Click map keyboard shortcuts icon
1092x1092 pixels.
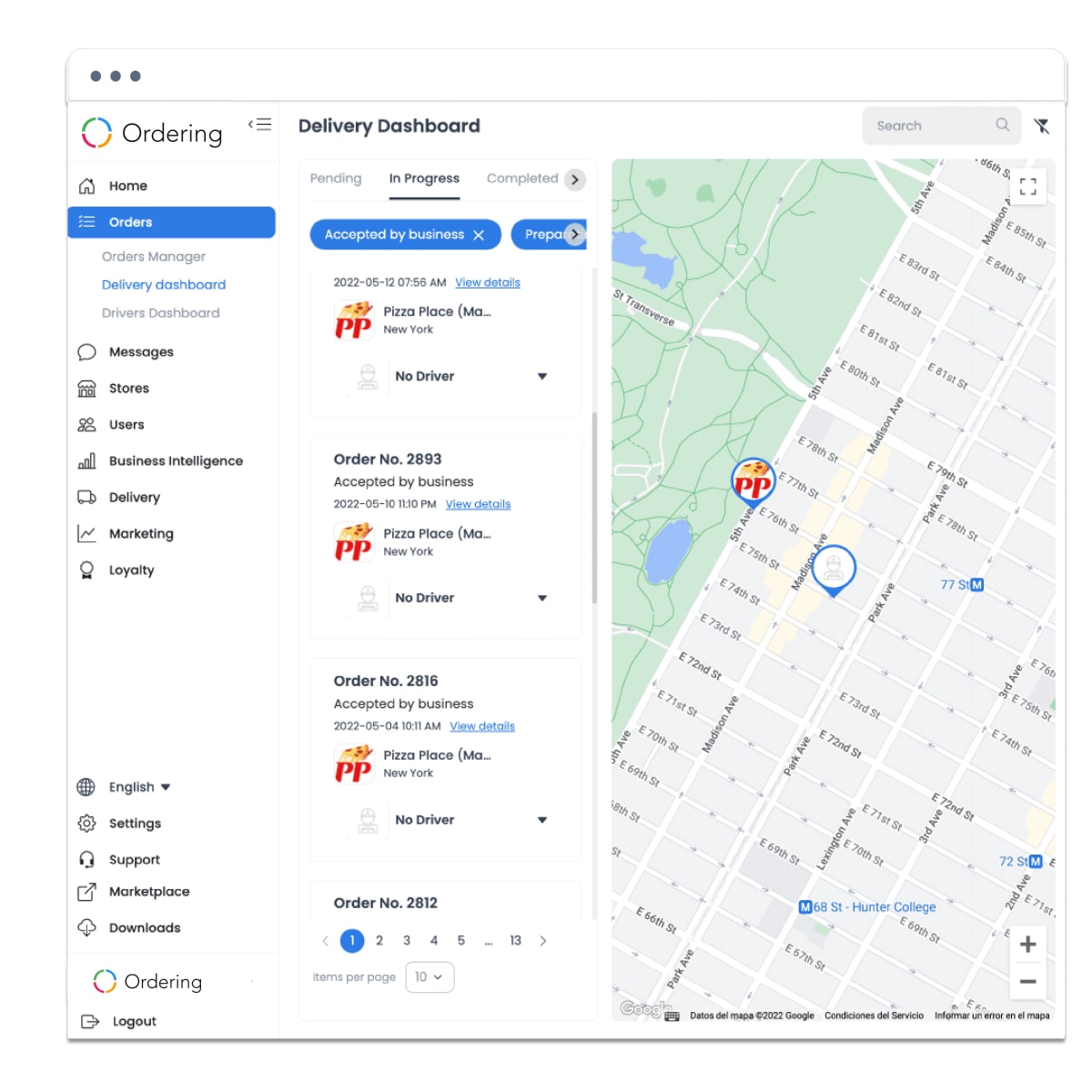(672, 1016)
